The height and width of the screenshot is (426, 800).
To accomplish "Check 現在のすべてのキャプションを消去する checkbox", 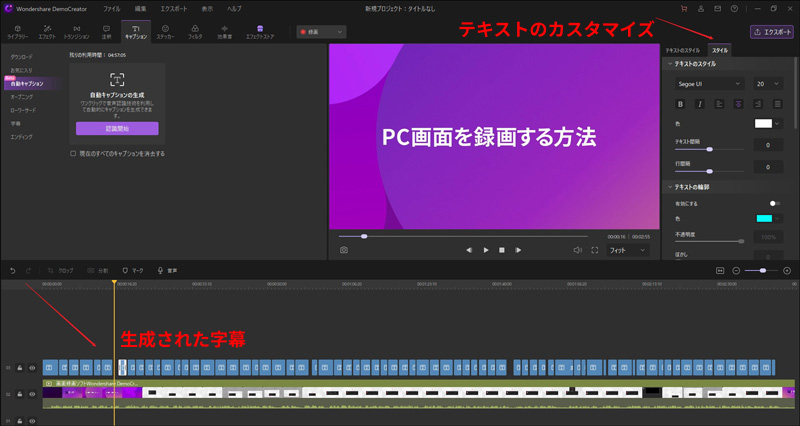I will 73,154.
